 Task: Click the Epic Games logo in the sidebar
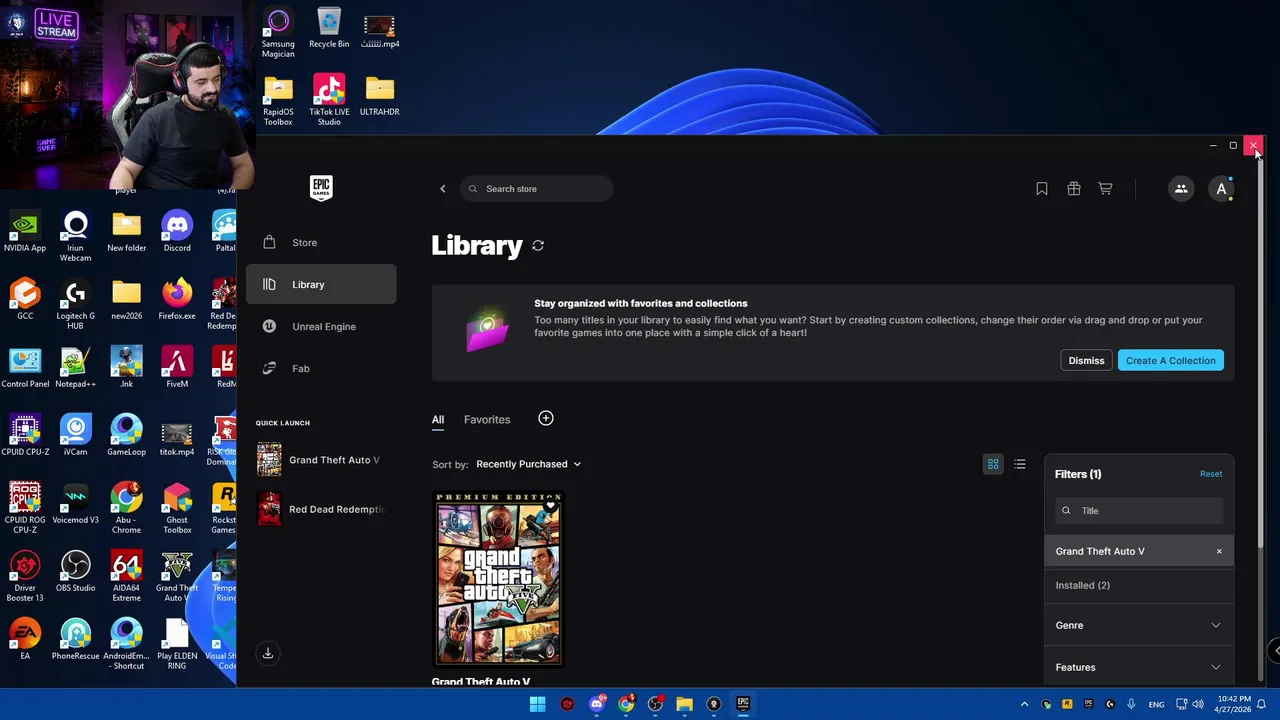click(321, 188)
